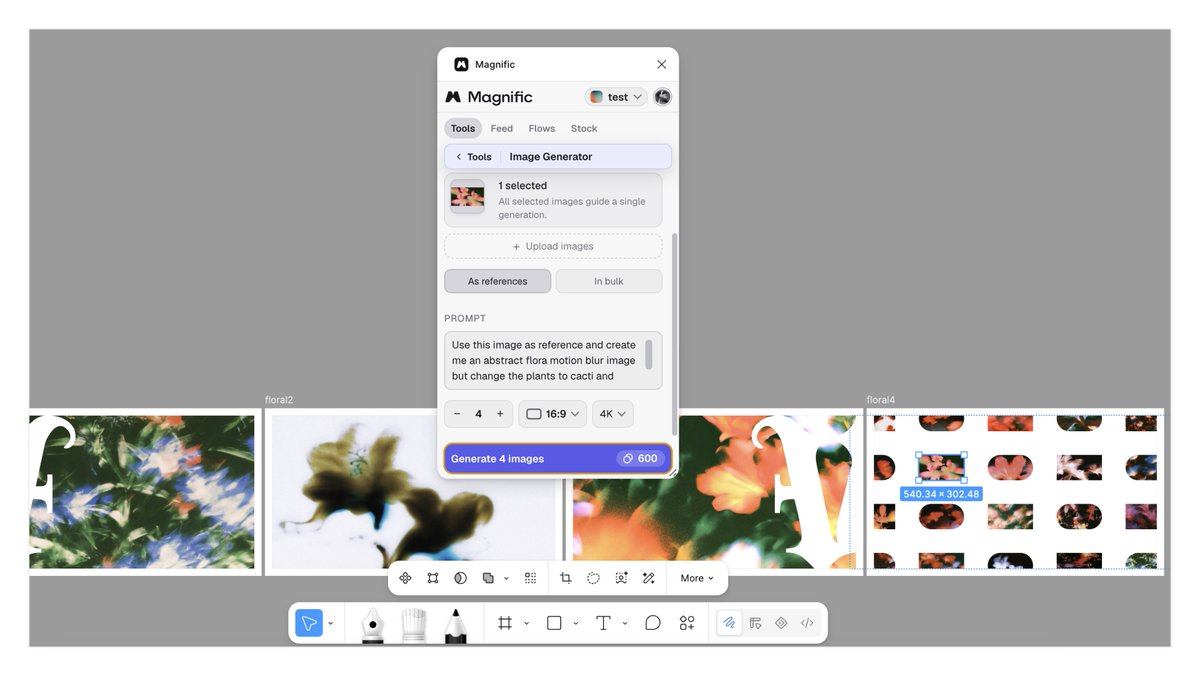The width and height of the screenshot is (1200, 676).
Task: Choose the In bulk option
Action: 608,281
